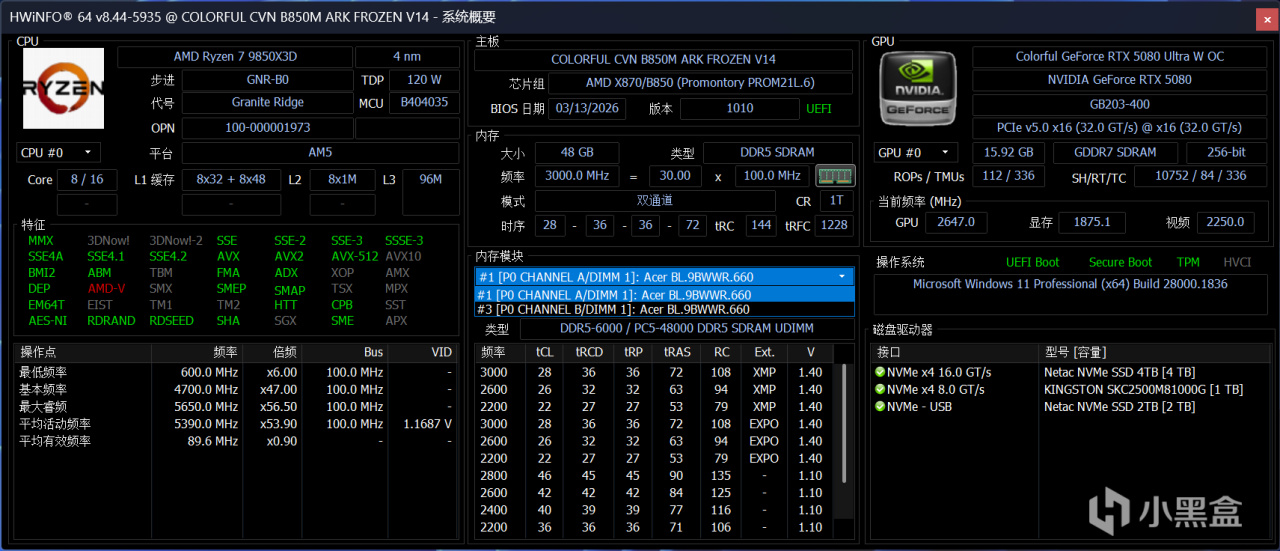1280x551 pixels.
Task: Click the 操作点 column header
Action: tap(83, 353)
